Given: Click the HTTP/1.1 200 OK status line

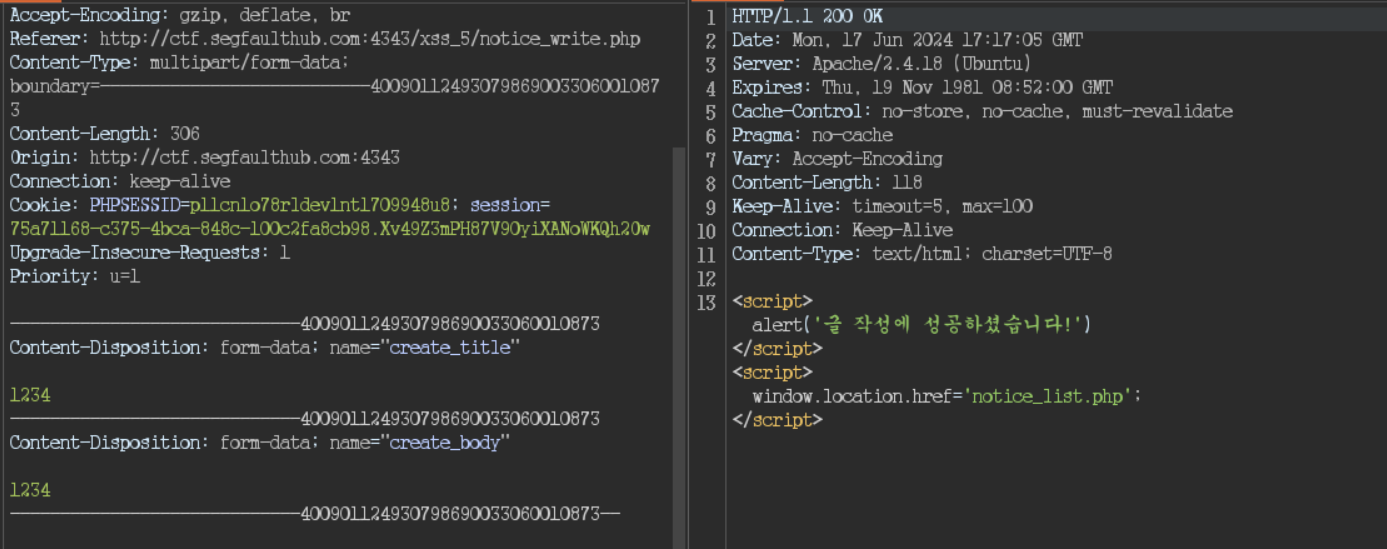Looking at the screenshot, I should coord(807,17).
